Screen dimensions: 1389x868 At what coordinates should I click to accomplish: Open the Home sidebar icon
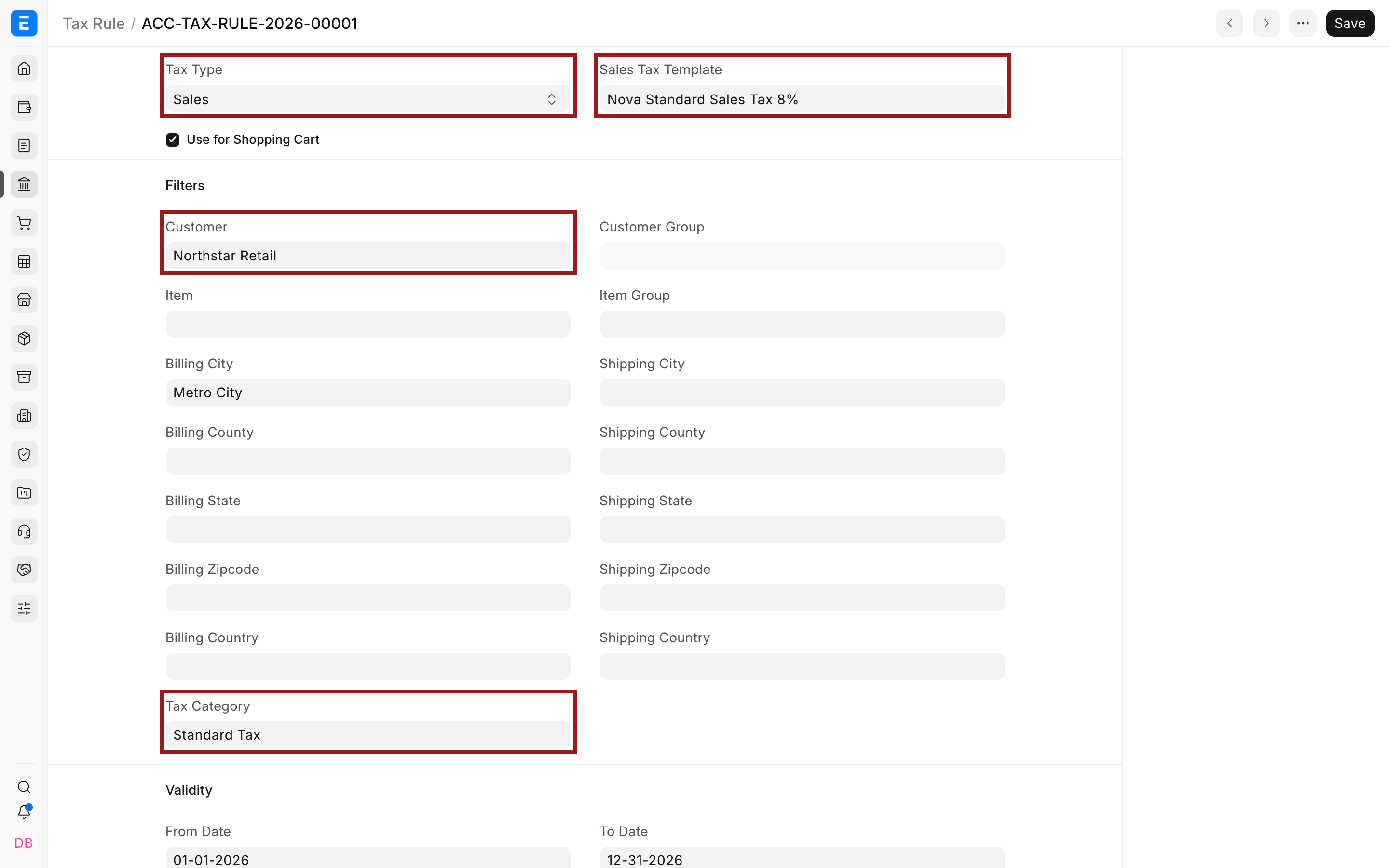[x=24, y=69]
